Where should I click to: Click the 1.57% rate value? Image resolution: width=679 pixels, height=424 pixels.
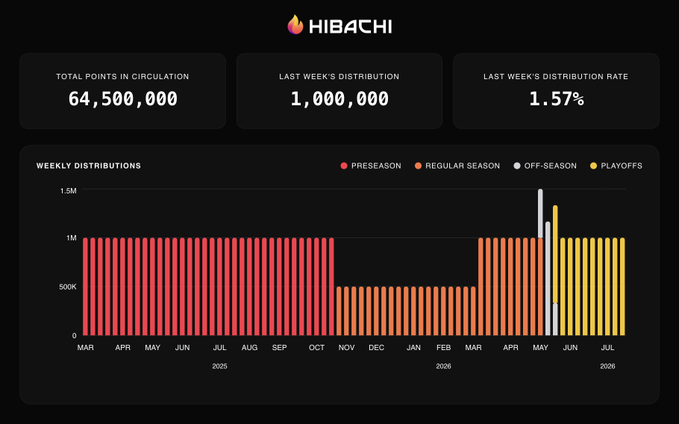coord(556,99)
